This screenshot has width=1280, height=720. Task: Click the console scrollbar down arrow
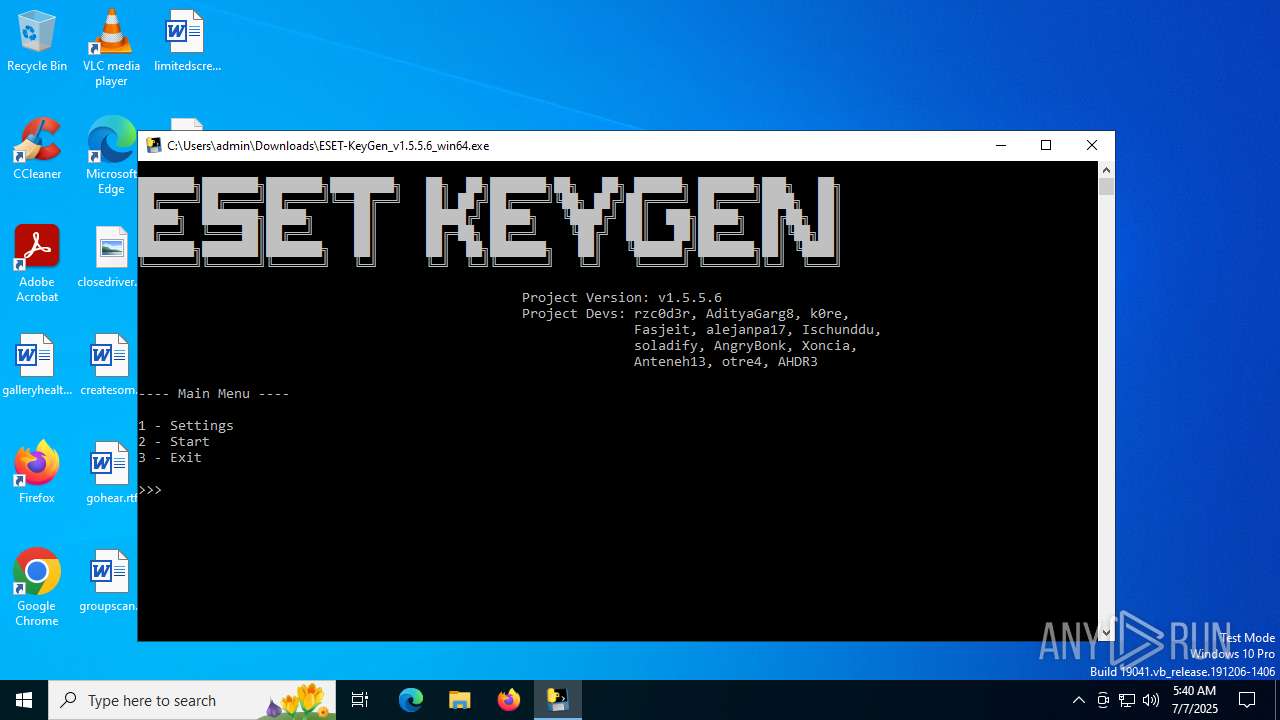click(x=1106, y=632)
